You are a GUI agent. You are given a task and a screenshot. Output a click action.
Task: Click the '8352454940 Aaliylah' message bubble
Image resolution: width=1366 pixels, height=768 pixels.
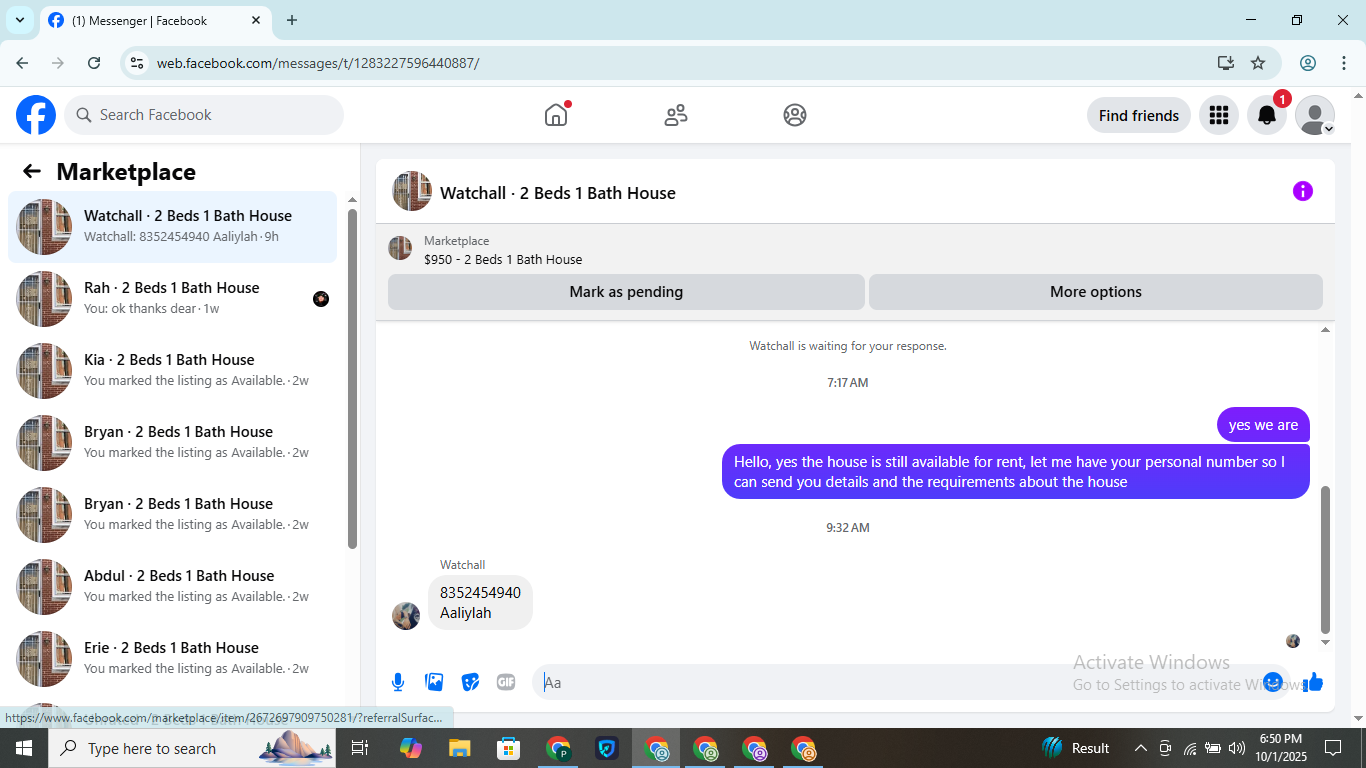coord(480,603)
